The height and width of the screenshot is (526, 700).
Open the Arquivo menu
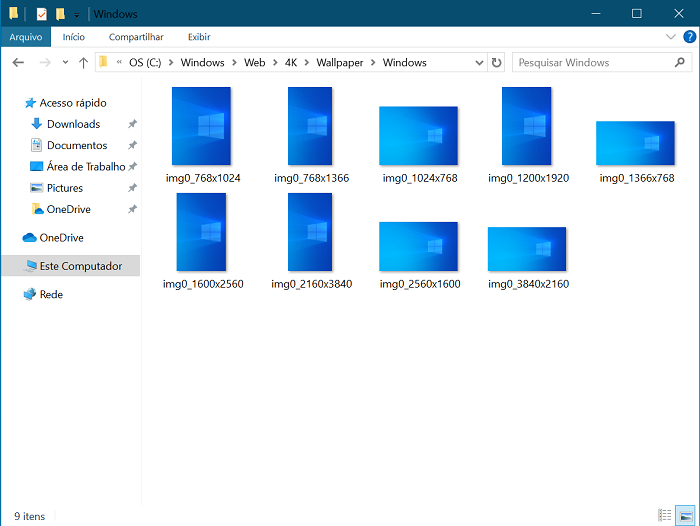click(26, 37)
